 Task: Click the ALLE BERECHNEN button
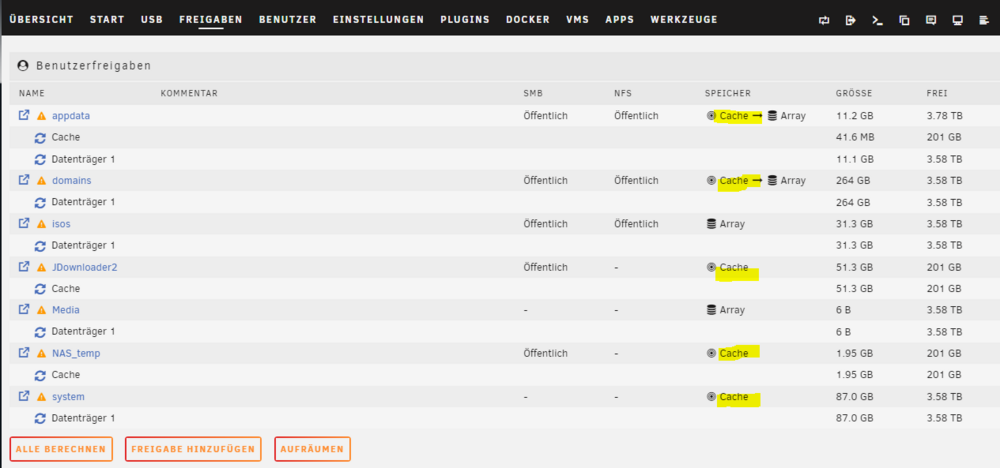click(61, 449)
